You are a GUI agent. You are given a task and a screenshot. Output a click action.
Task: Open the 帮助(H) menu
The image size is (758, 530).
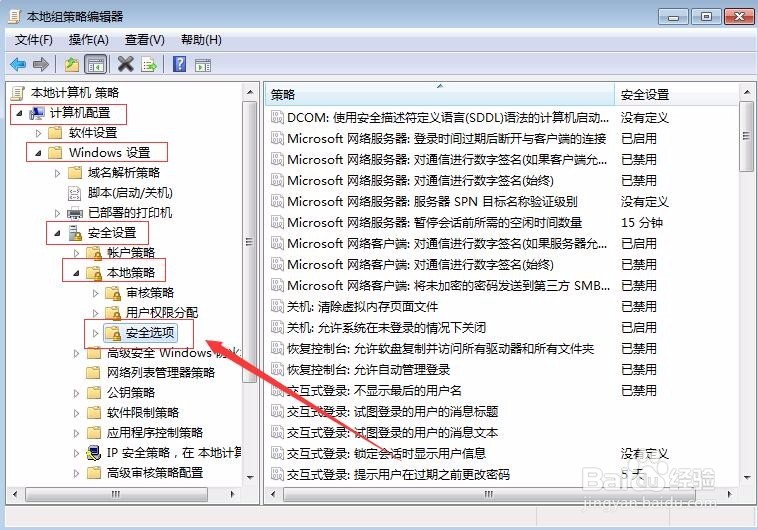[x=201, y=40]
